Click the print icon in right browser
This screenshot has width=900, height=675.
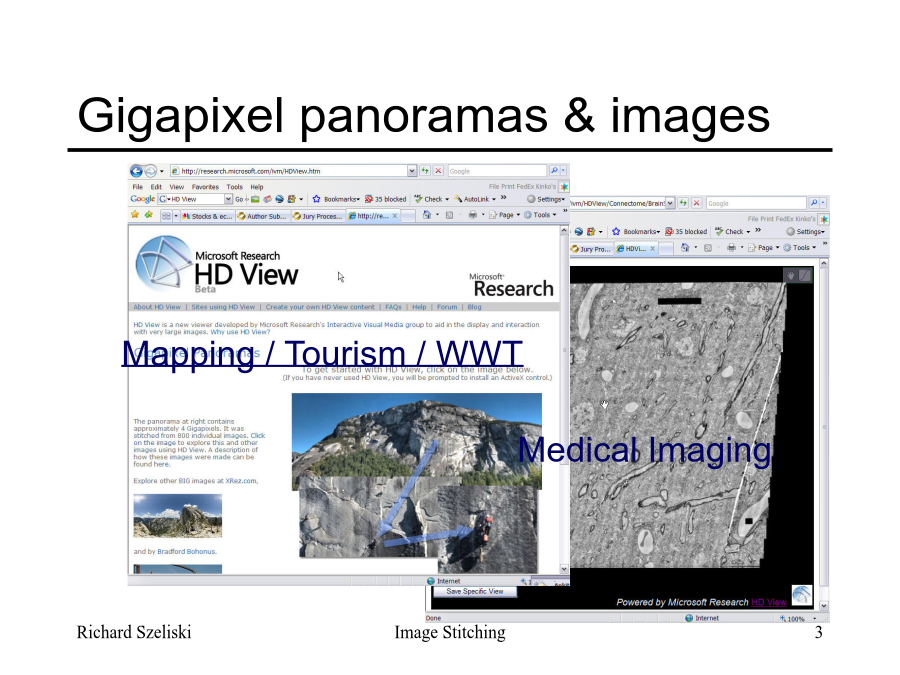[x=732, y=247]
